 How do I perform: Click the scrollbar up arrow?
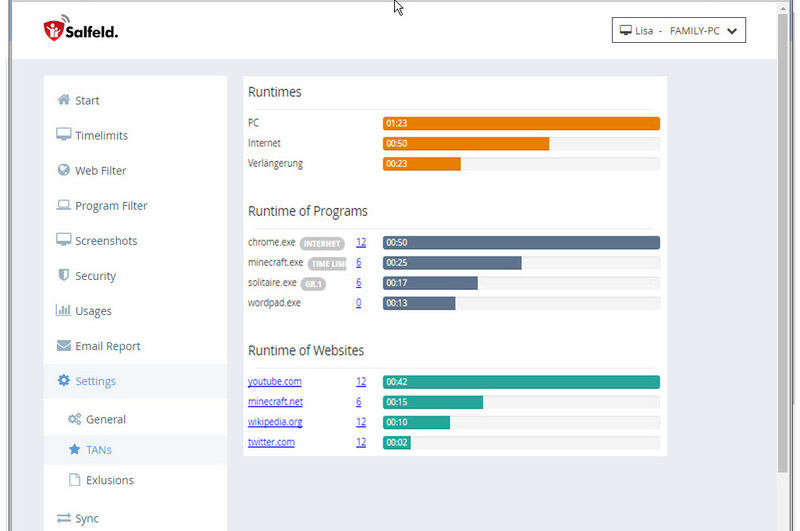[783, 8]
